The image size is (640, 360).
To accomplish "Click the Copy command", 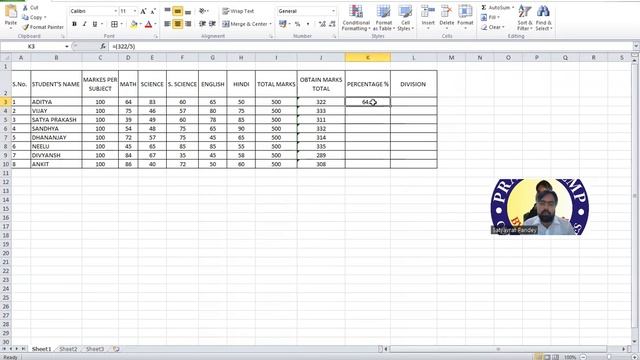I will pos(33,17).
